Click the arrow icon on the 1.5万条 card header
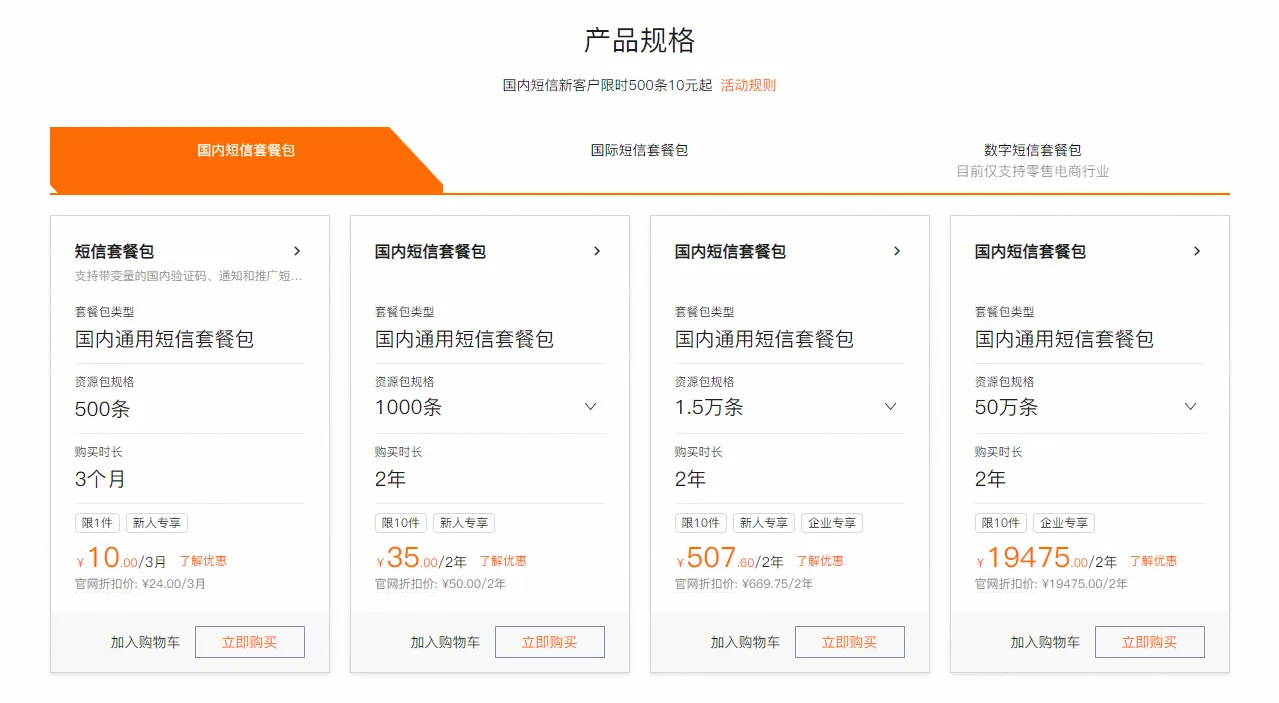 (x=897, y=251)
